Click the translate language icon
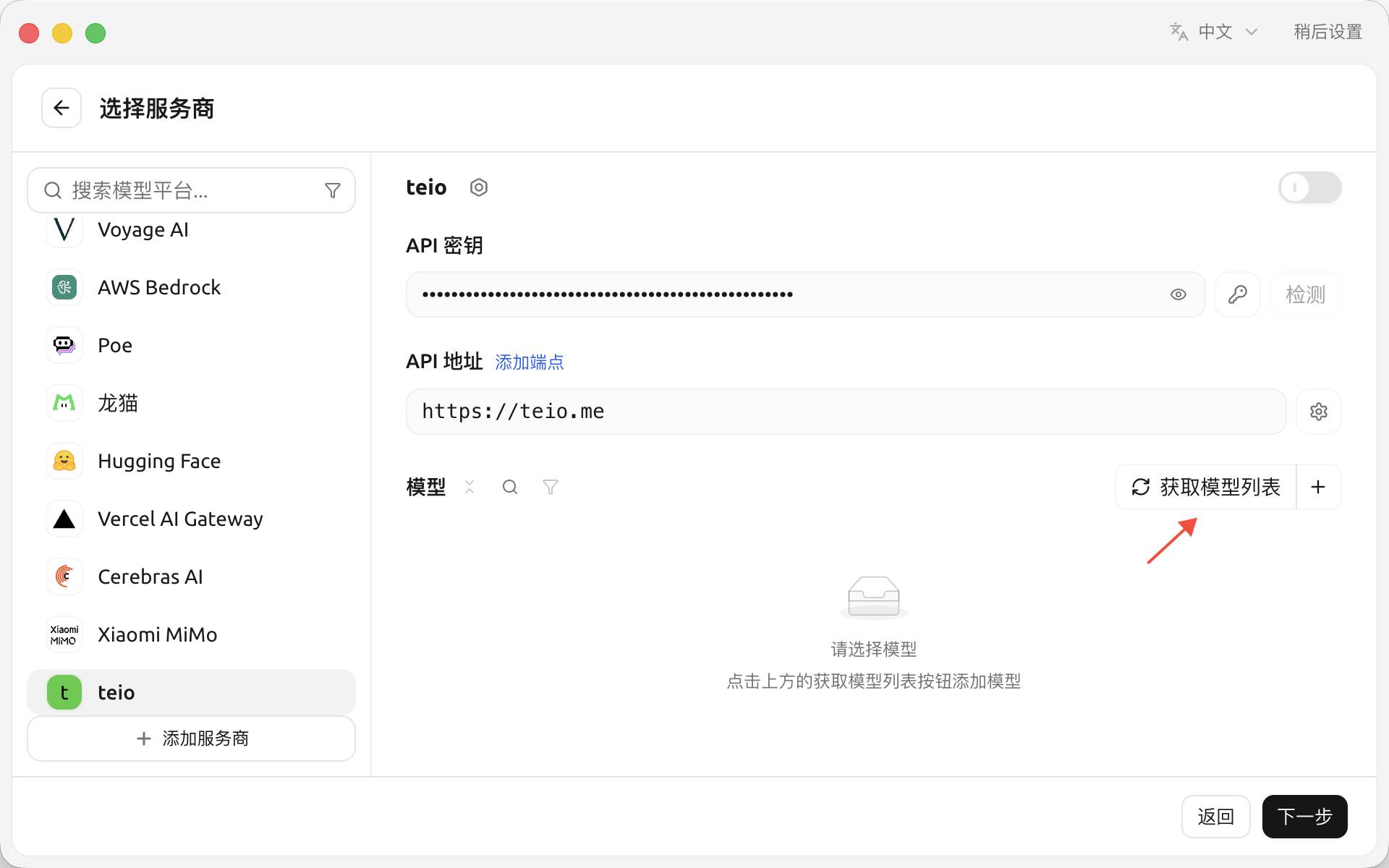The image size is (1389, 868). (1179, 32)
